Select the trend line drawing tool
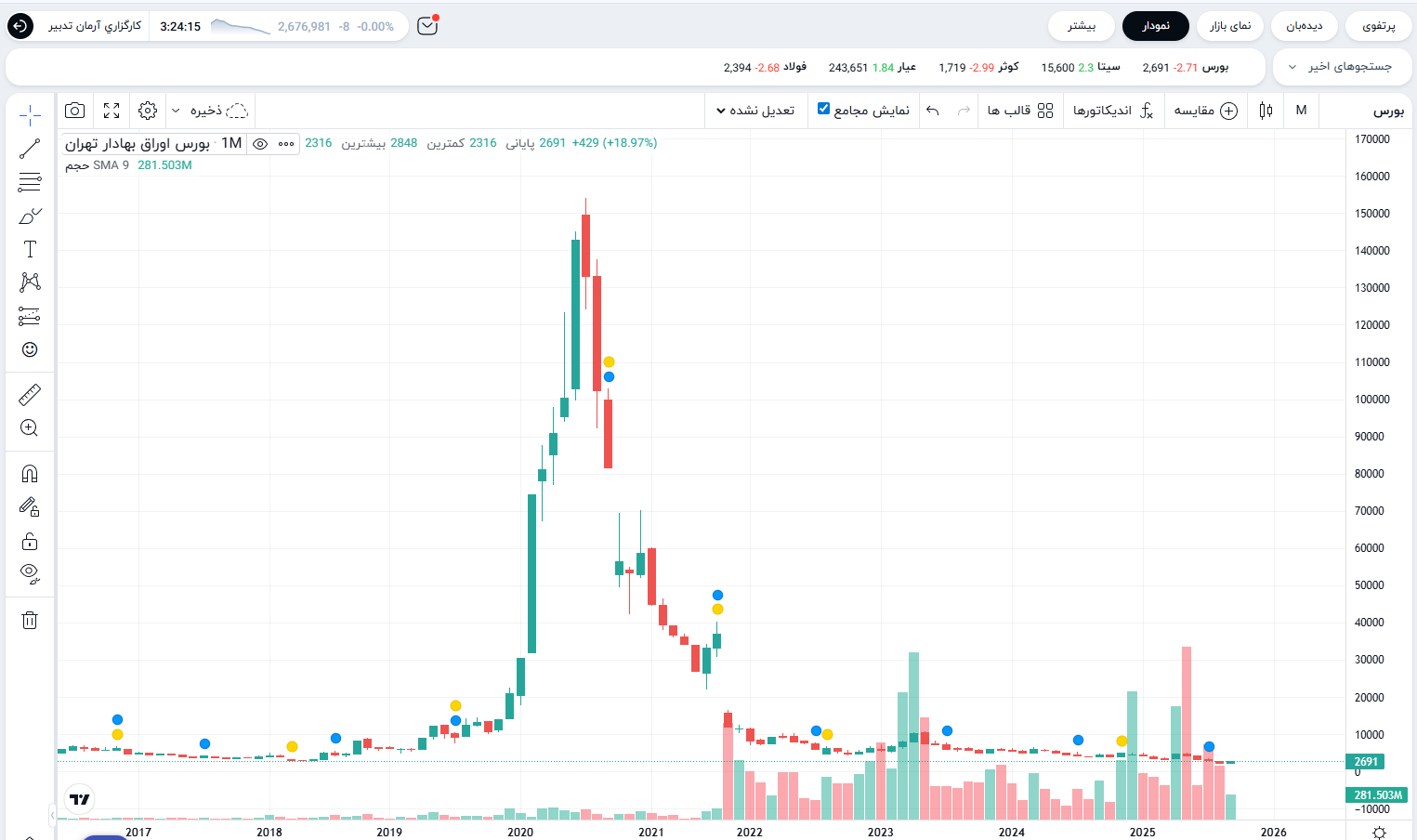This screenshot has width=1417, height=840. 30,149
